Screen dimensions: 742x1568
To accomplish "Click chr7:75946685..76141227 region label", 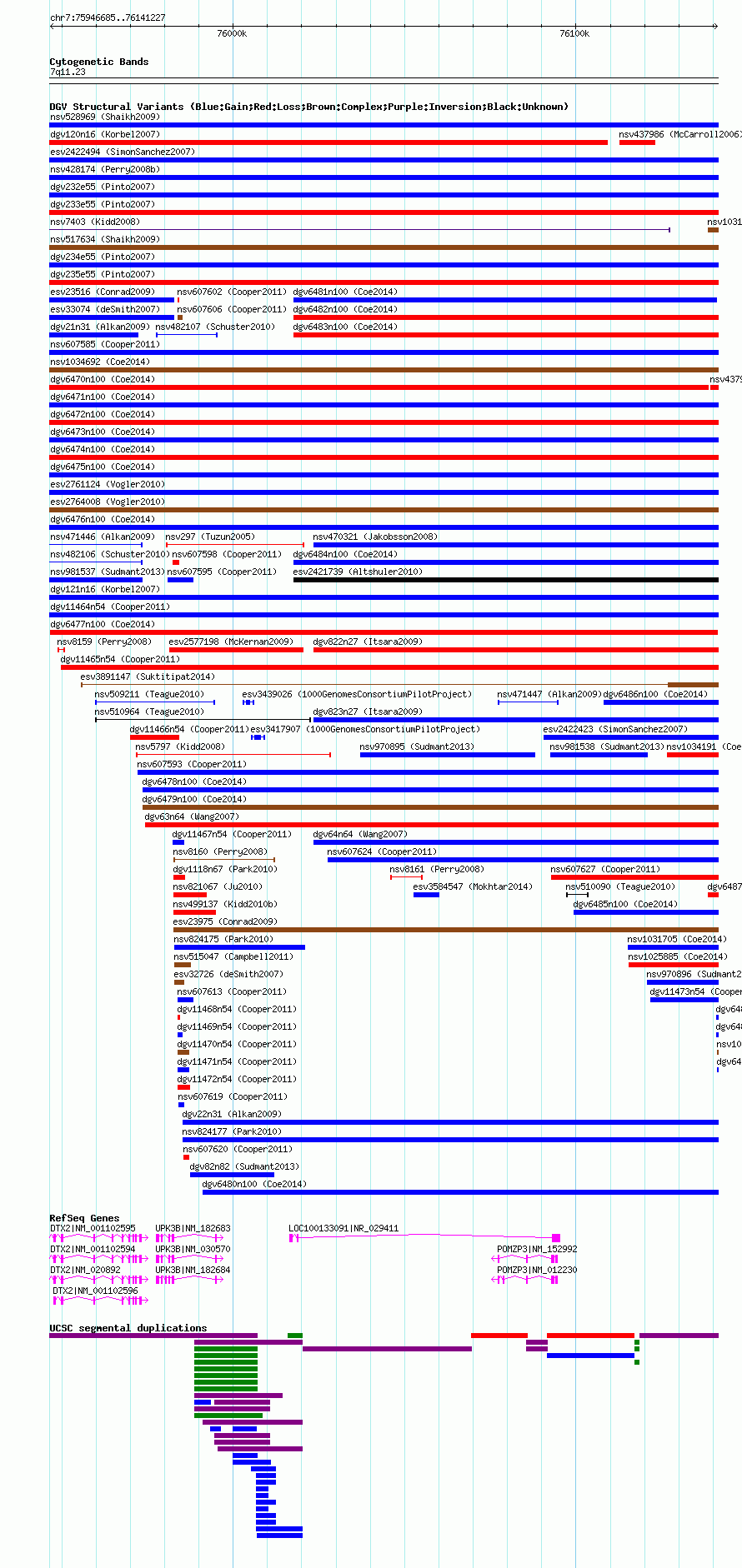I will pos(108,17).
